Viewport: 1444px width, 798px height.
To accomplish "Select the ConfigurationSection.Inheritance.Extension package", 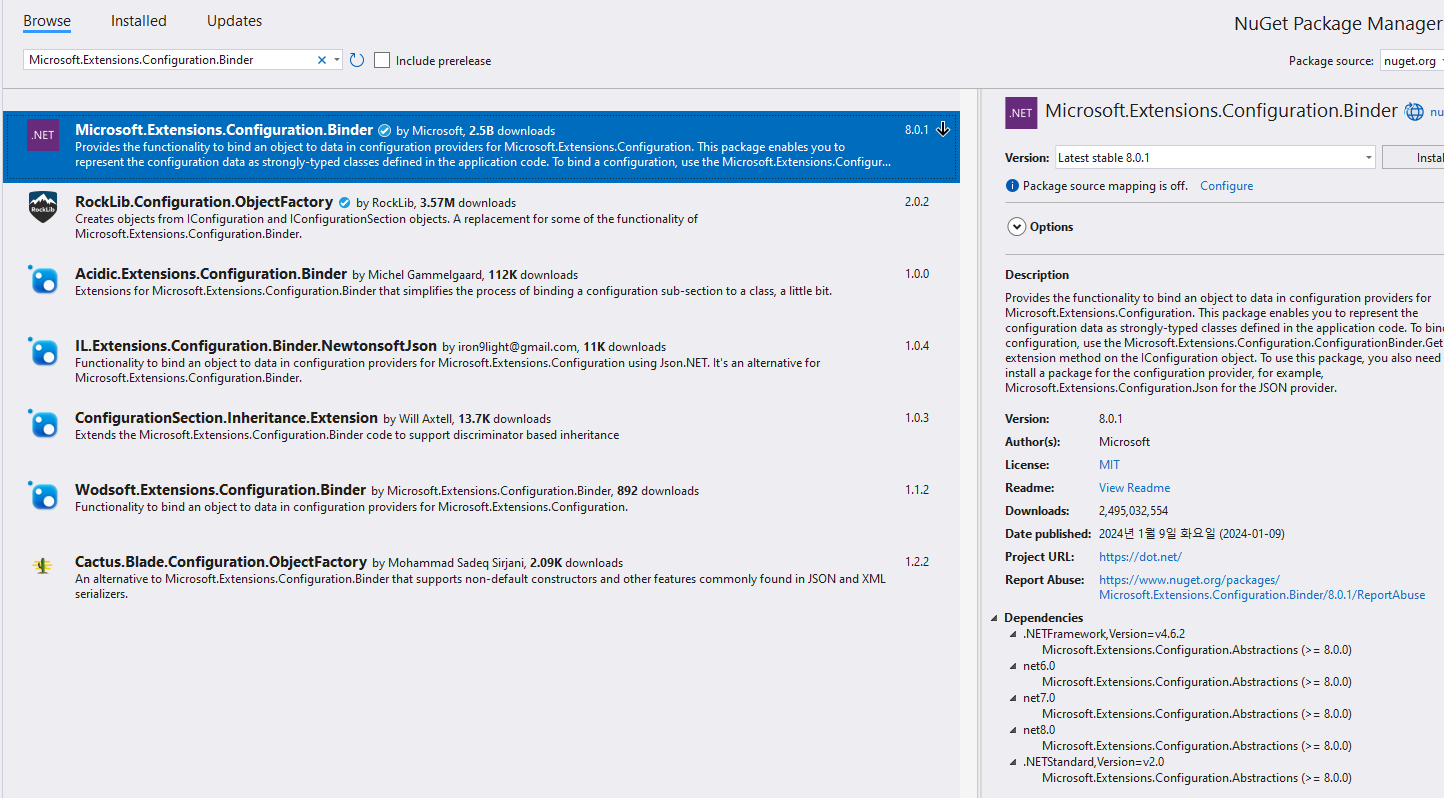I will pos(481,435).
